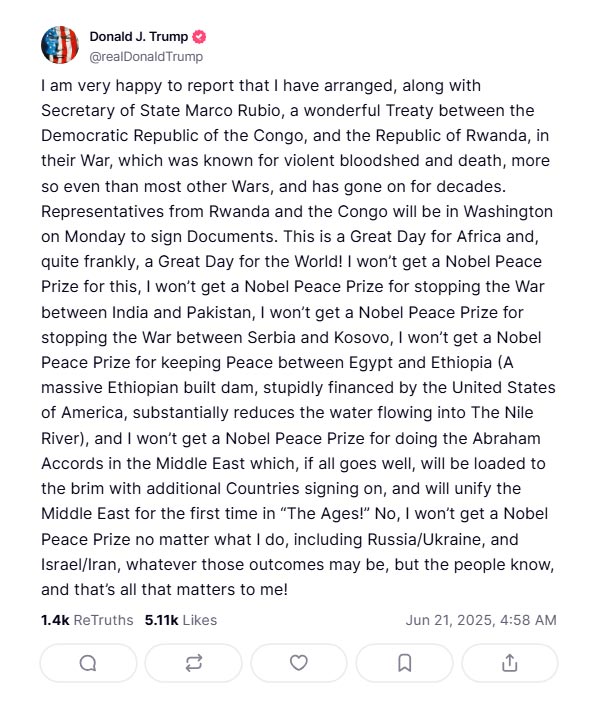Screen dimensions: 600x710
Task: Bookmark this post with the bookmark icon
Action: 404,663
